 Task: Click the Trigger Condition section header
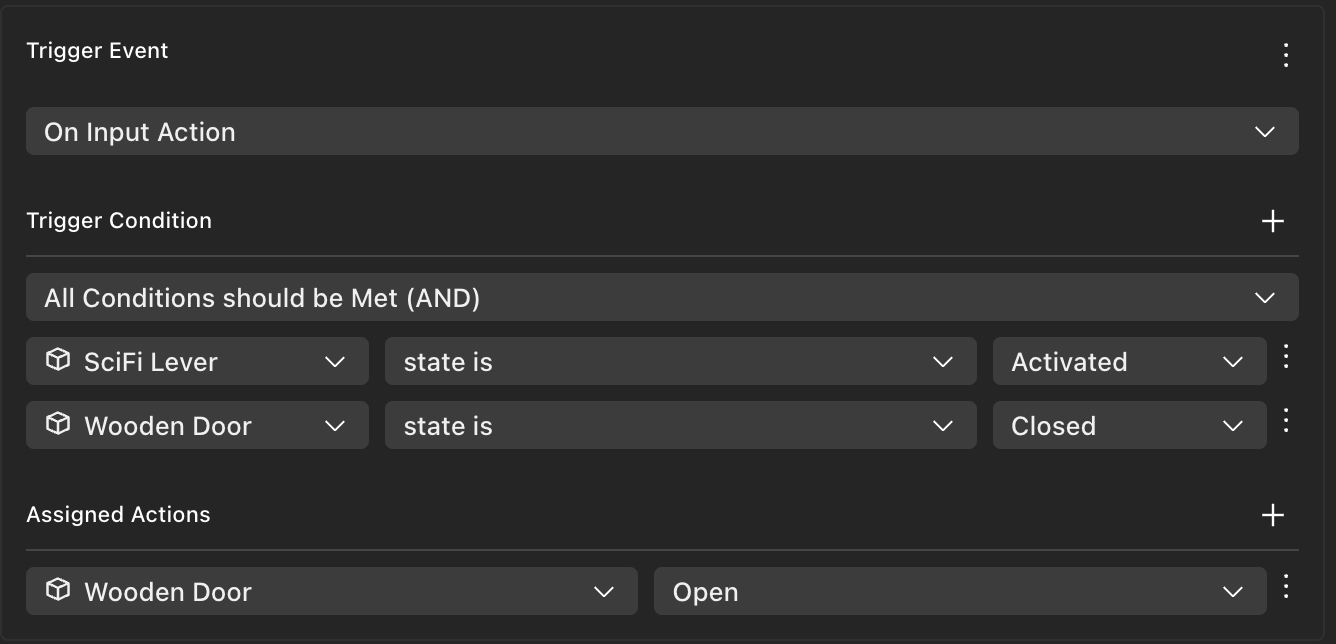pos(119,221)
